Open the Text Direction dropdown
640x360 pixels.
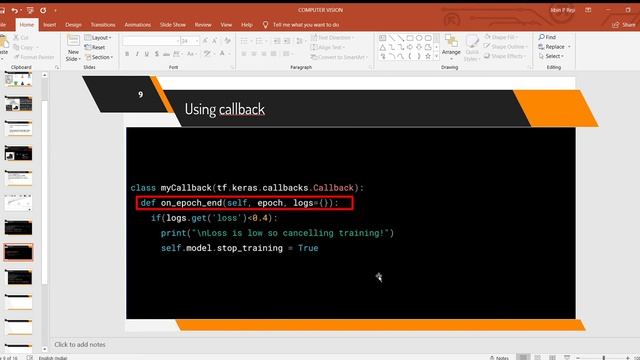[x=333, y=38]
